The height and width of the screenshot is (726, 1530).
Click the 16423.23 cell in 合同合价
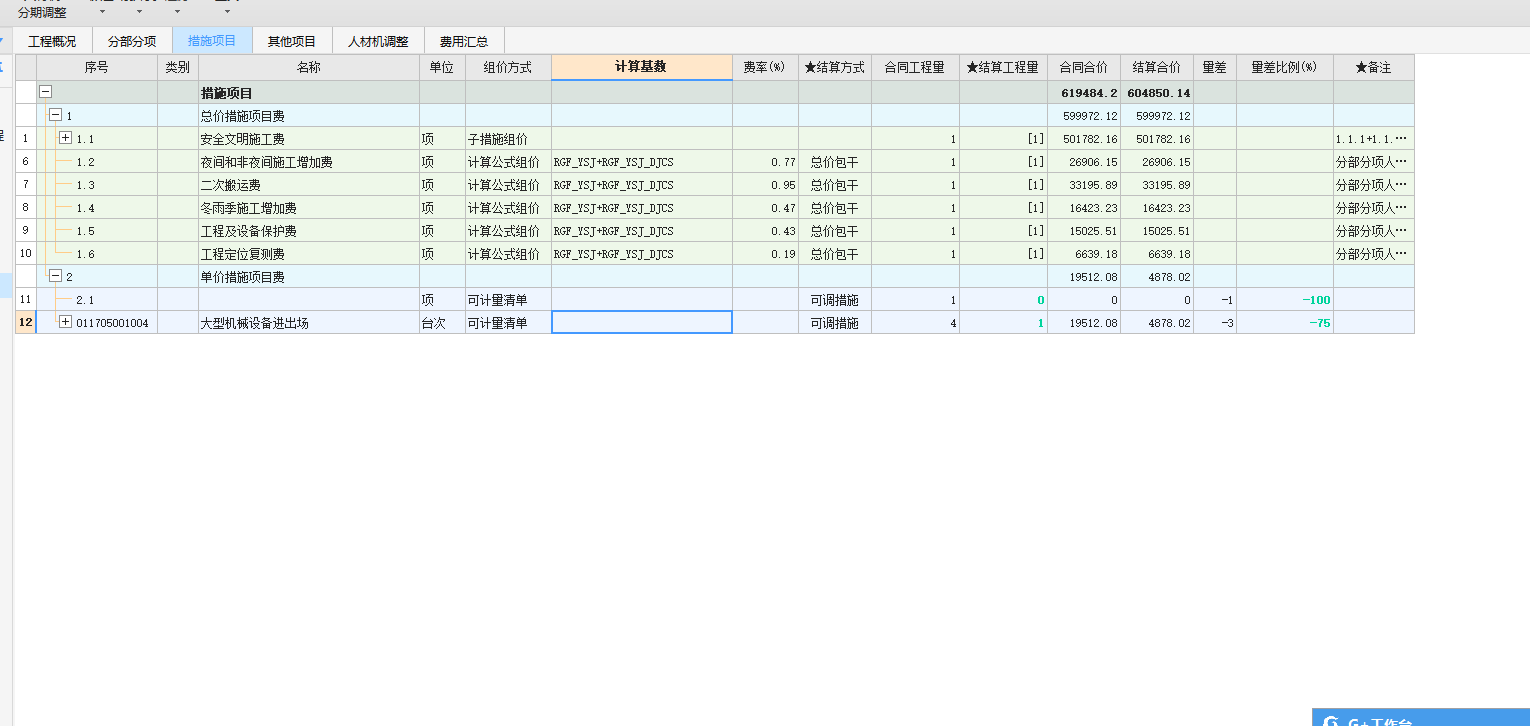coord(1084,207)
